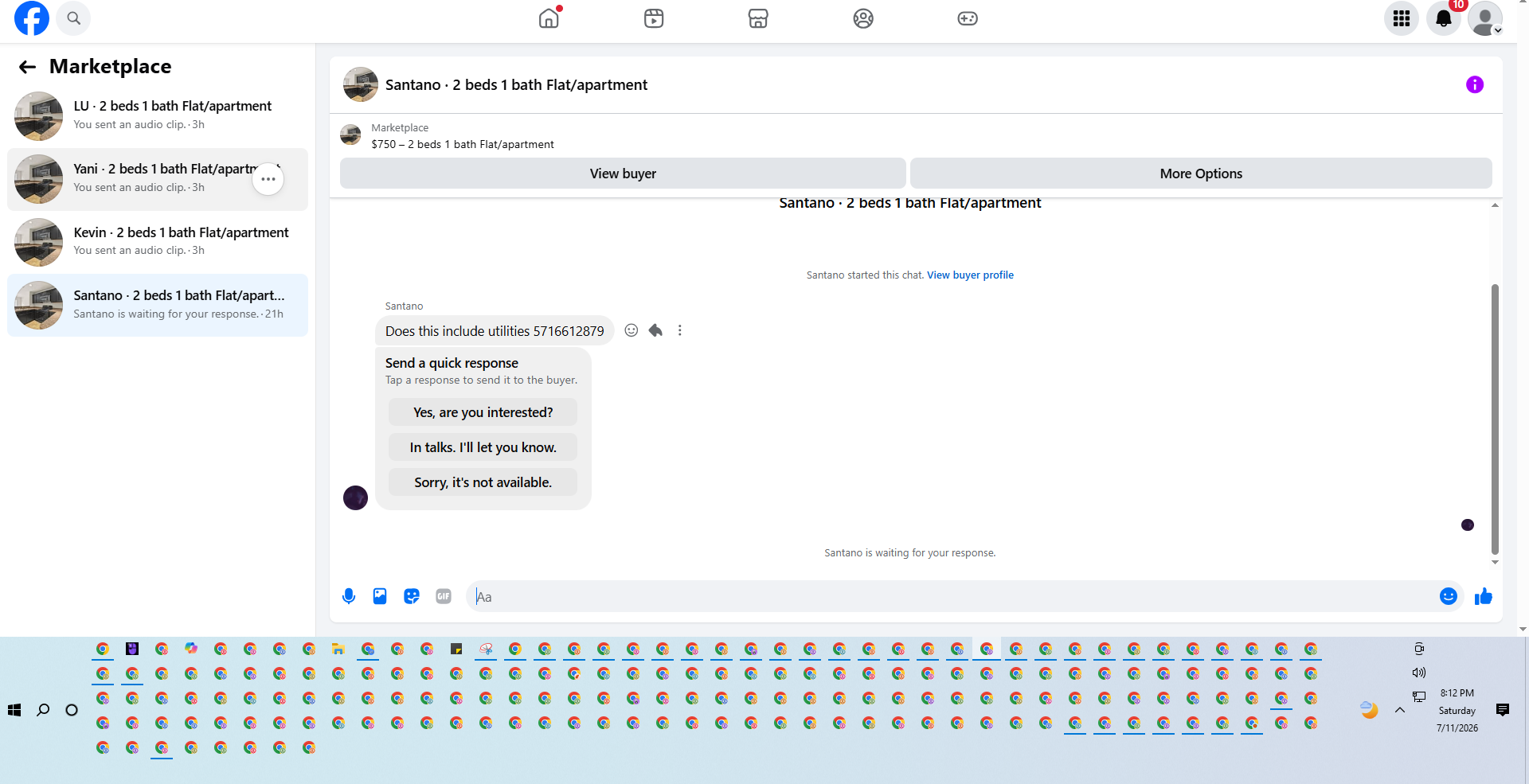Open the Copilot icon on the taskbar
The width and height of the screenshot is (1529, 784).
click(x=191, y=649)
